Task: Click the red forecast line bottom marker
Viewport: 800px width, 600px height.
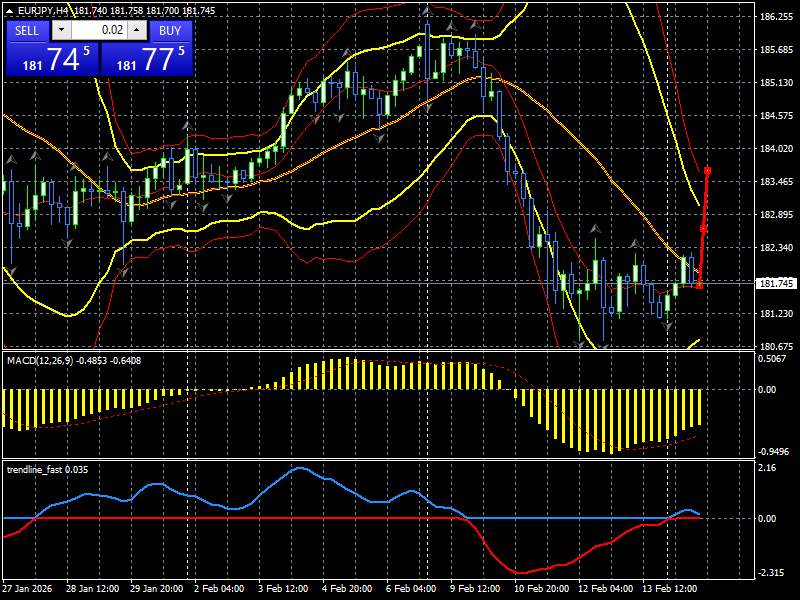Action: [x=699, y=285]
